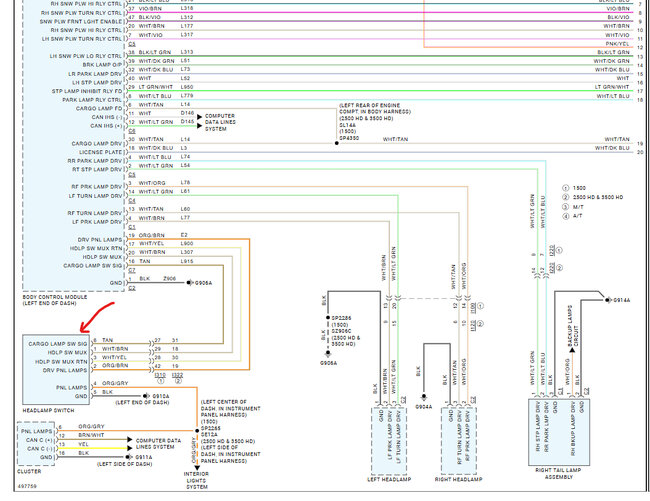Select the STP LAMP INHIBIT RLY FD label
This screenshot has width=650, height=501.
(x=87, y=91)
